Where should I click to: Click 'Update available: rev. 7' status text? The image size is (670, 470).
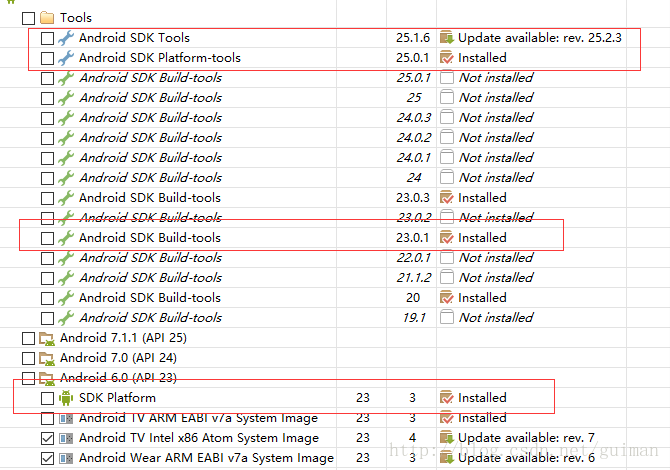[526, 438]
